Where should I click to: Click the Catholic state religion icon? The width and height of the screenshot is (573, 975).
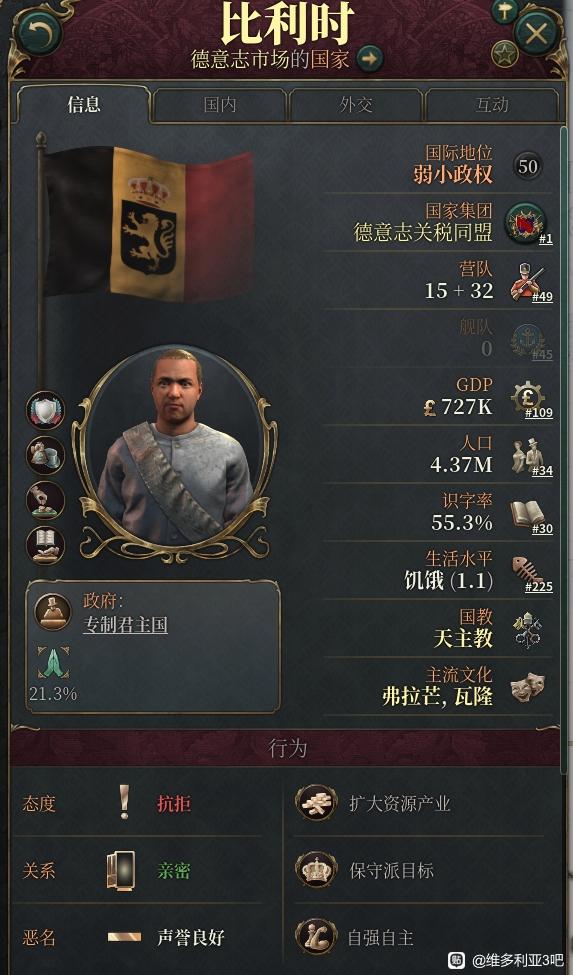528,630
